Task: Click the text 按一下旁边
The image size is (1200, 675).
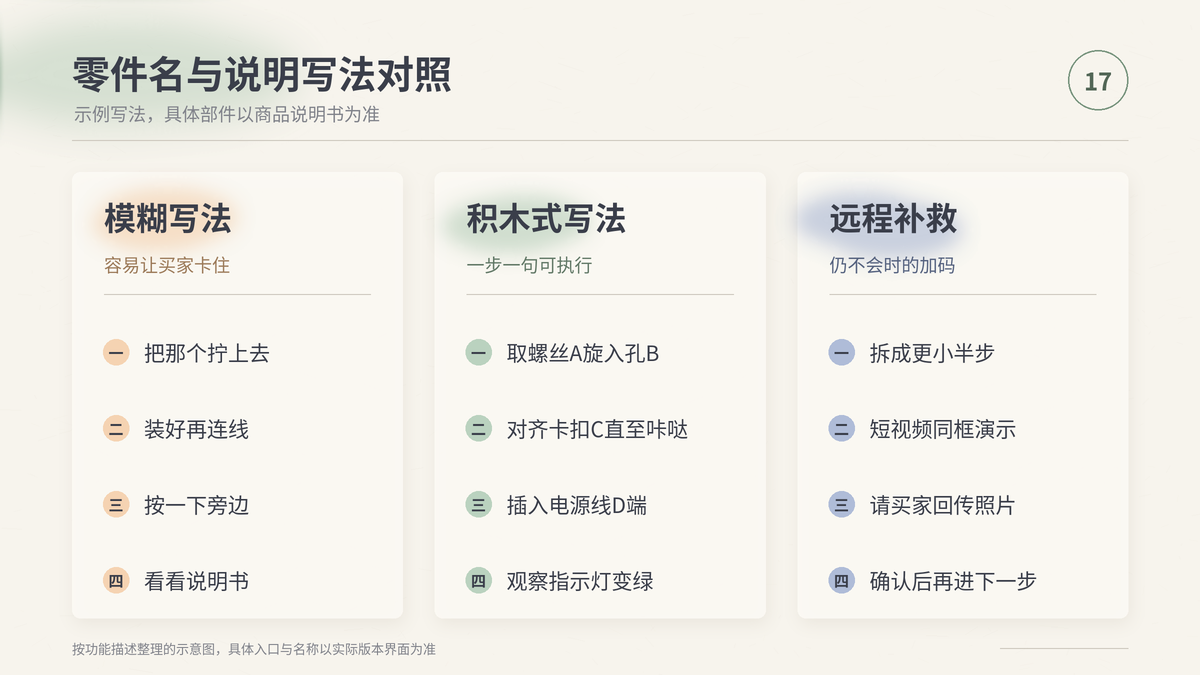Action: [196, 505]
